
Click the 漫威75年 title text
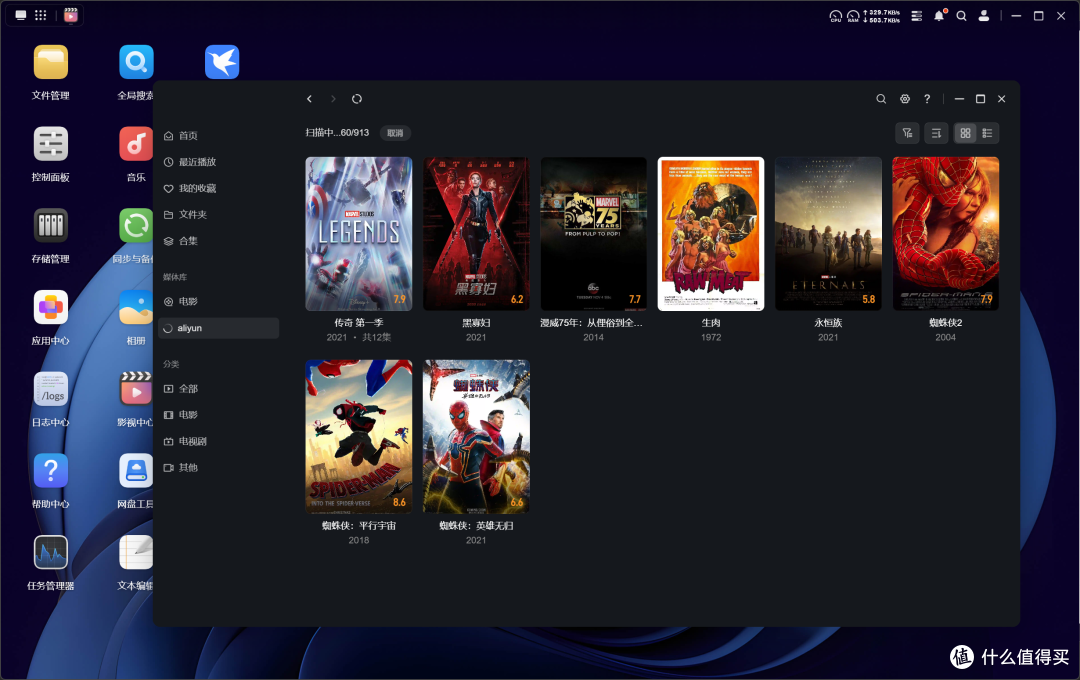[592, 322]
